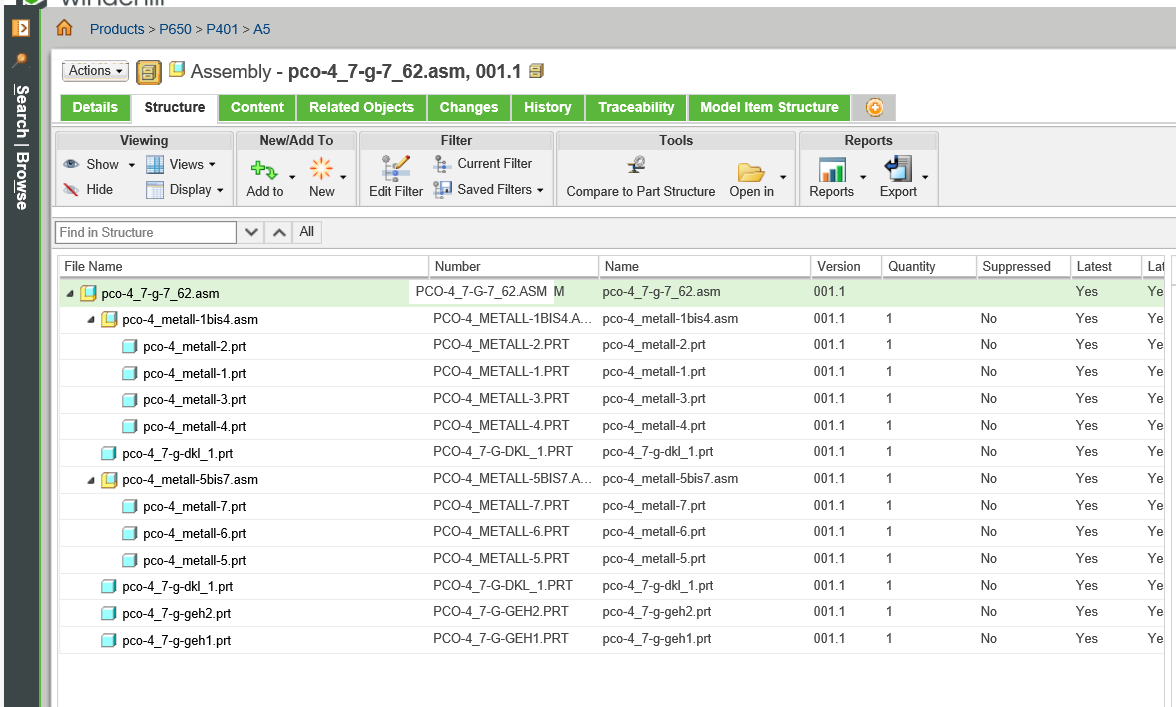The width and height of the screenshot is (1176, 707).
Task: Collapse the pco-4_metall-1bis4.asm node
Action: coord(91,320)
